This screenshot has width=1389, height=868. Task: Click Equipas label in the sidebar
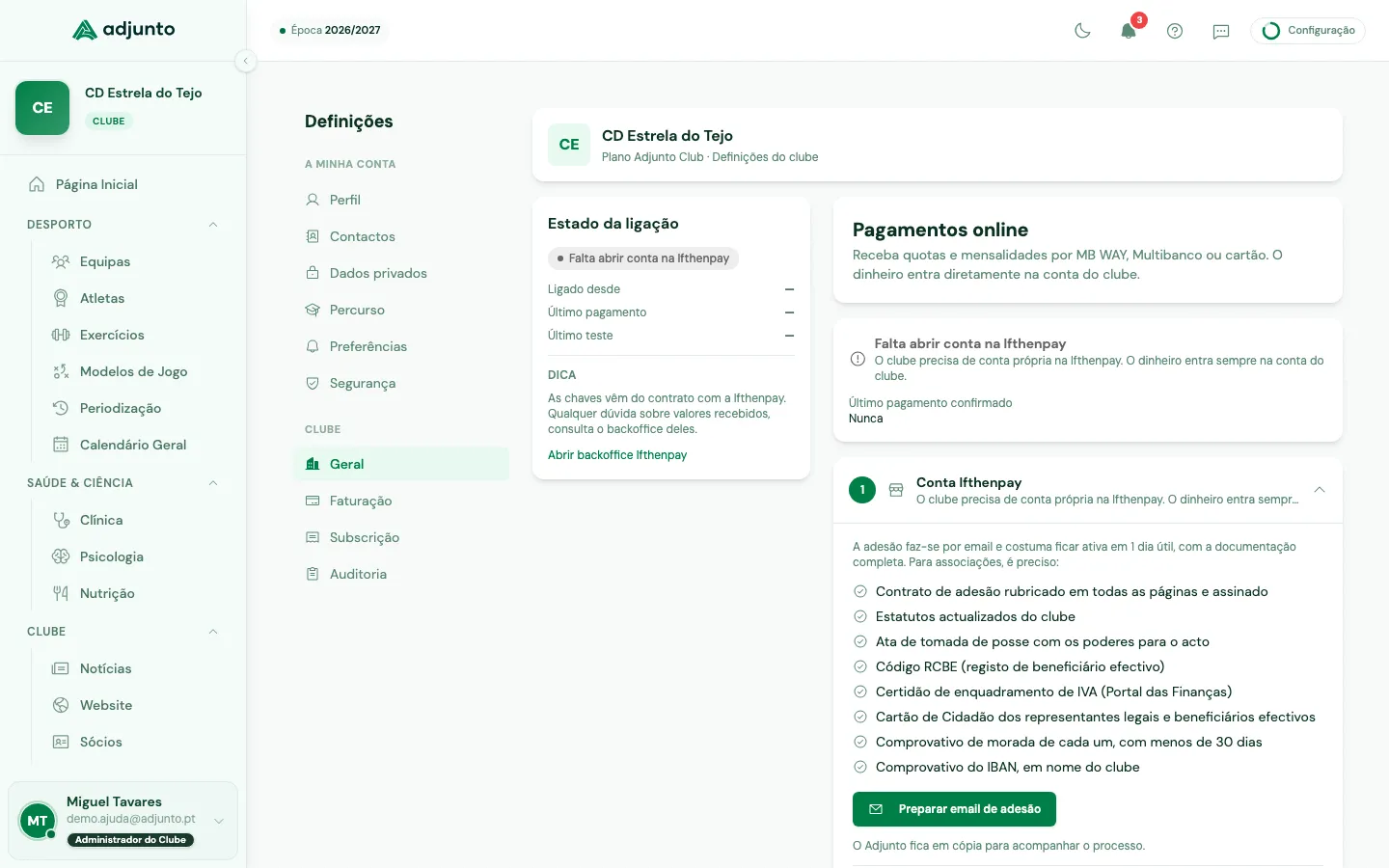[105, 261]
